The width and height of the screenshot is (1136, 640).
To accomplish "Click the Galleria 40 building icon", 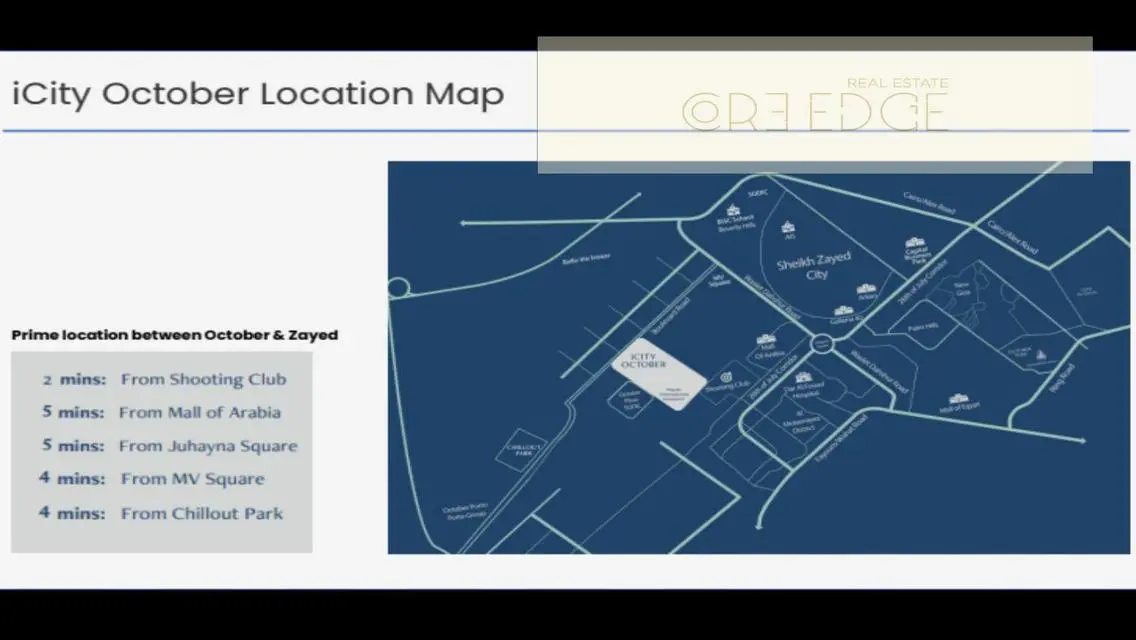I will click(843, 310).
